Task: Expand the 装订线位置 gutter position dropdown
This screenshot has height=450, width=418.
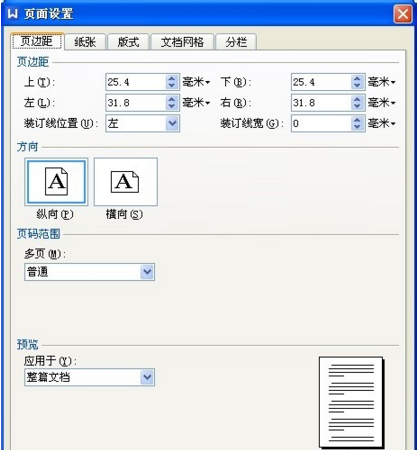Action: [172, 123]
